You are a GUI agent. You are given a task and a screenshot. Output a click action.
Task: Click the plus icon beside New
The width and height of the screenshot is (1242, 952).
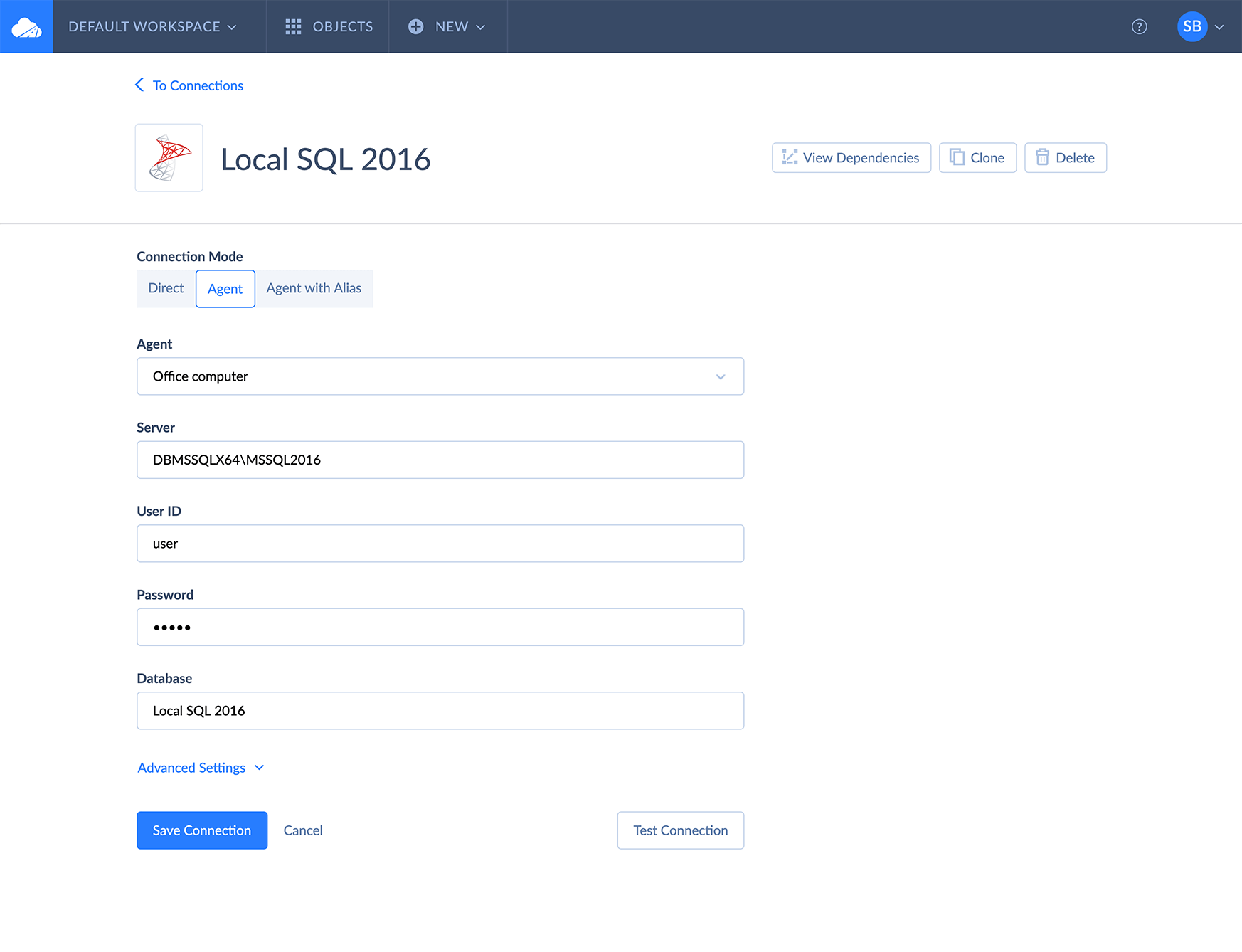click(x=416, y=27)
